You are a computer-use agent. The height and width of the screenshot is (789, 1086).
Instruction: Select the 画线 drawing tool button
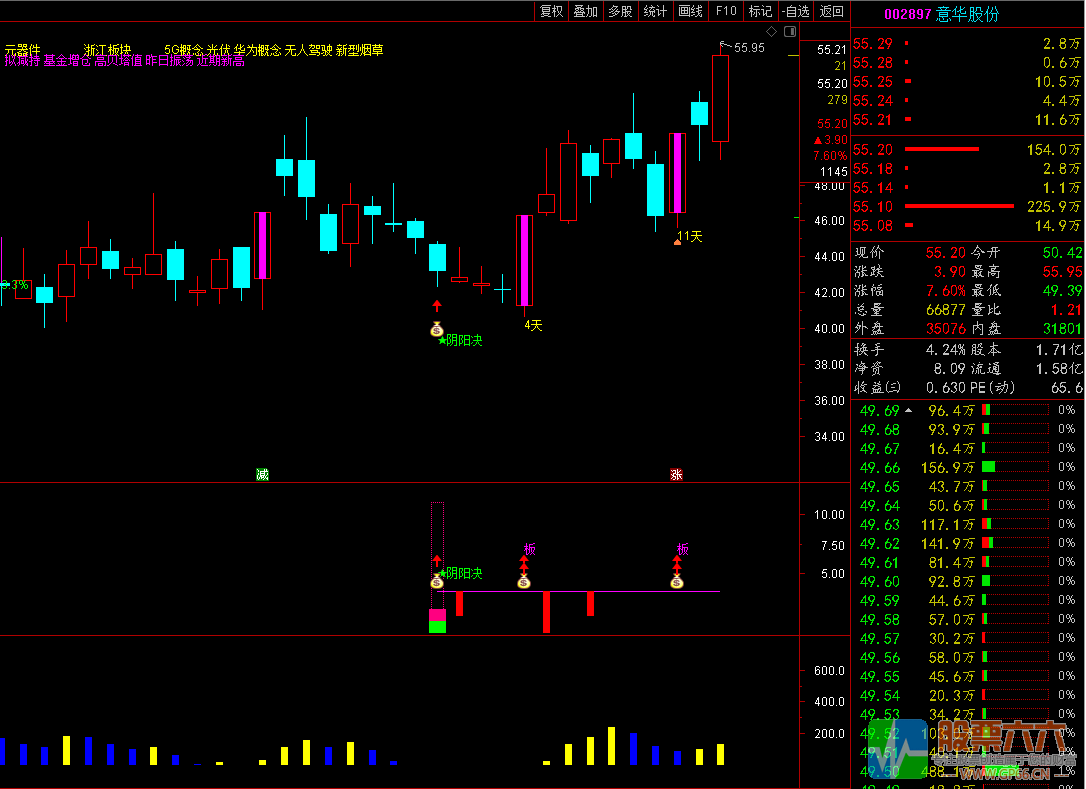(x=690, y=11)
